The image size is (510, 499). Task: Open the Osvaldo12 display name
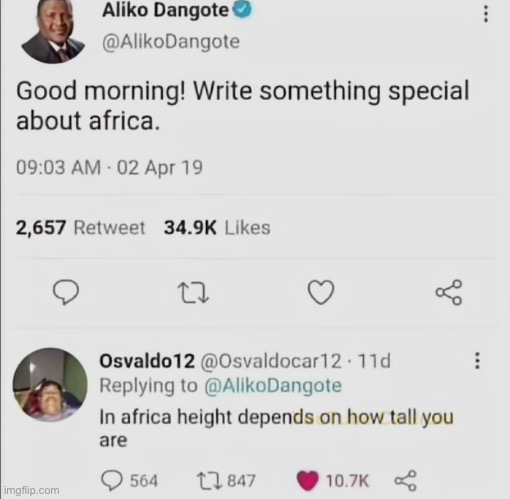click(147, 361)
